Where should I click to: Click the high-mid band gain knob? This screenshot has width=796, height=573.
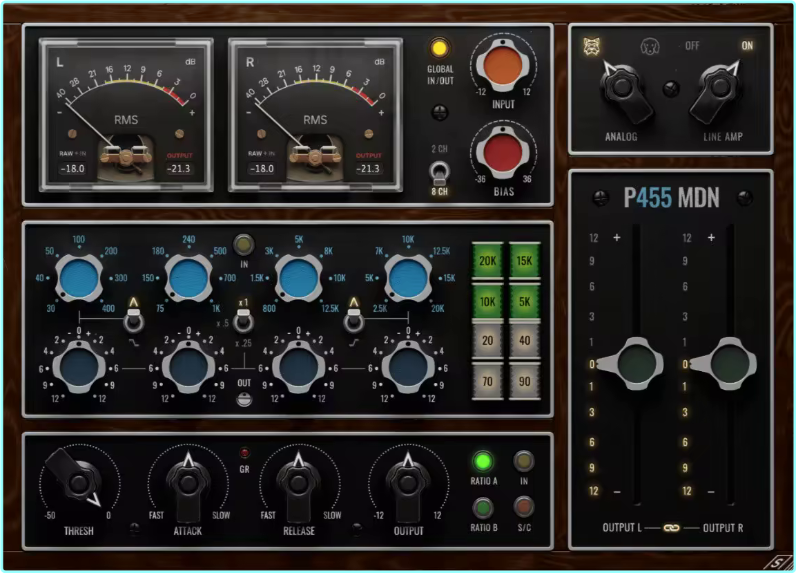298,367
